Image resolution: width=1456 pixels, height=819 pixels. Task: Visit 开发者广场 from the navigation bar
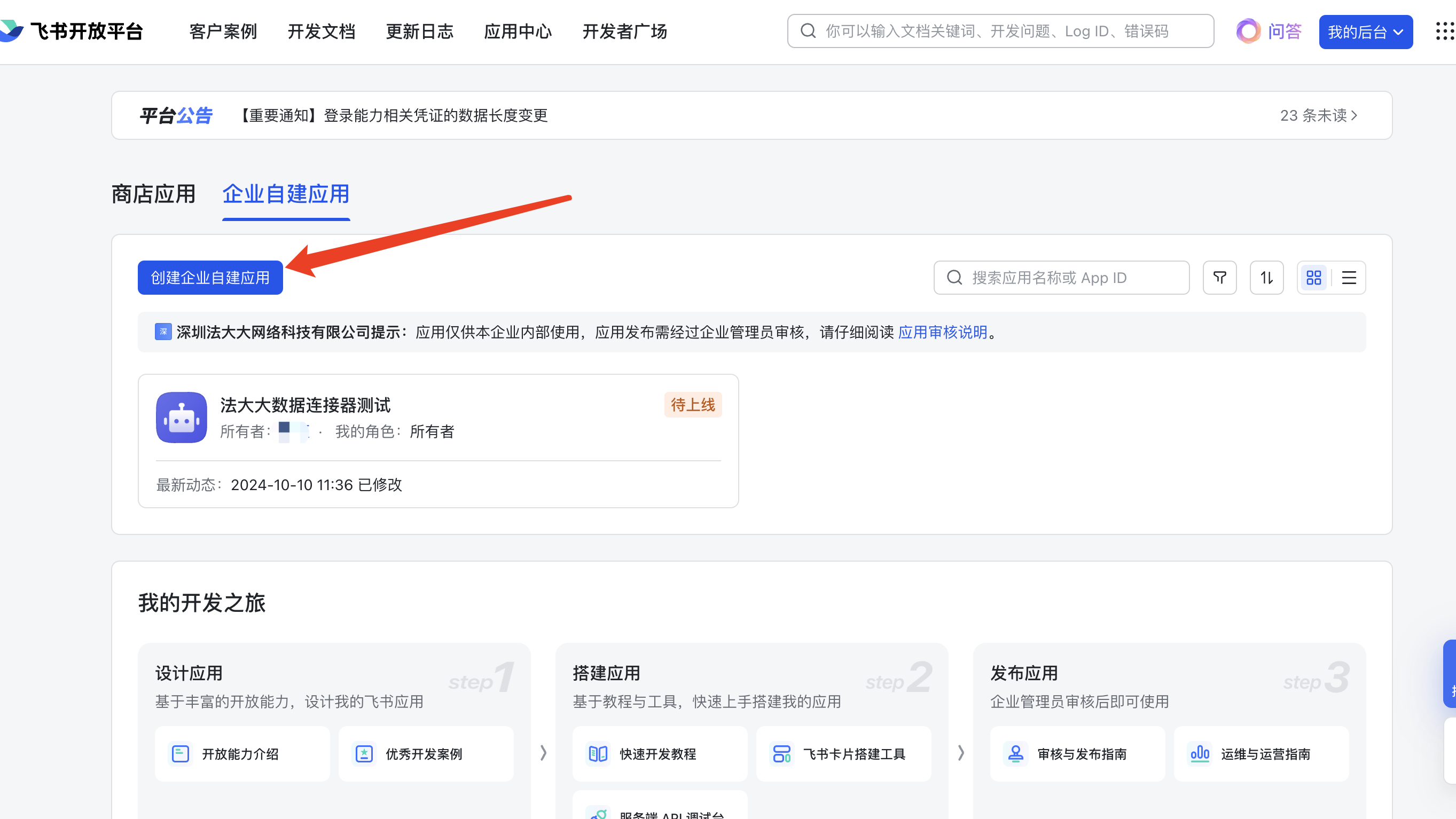click(x=625, y=31)
